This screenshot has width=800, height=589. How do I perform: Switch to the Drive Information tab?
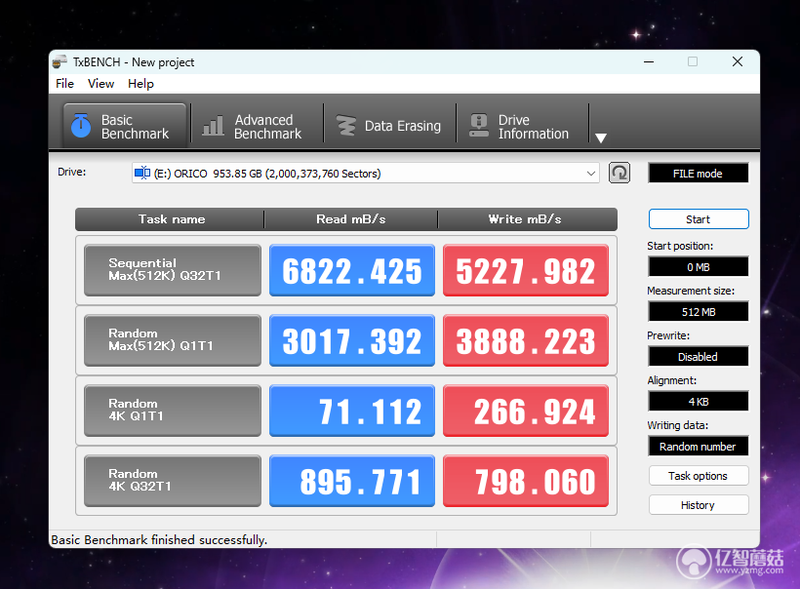click(522, 126)
